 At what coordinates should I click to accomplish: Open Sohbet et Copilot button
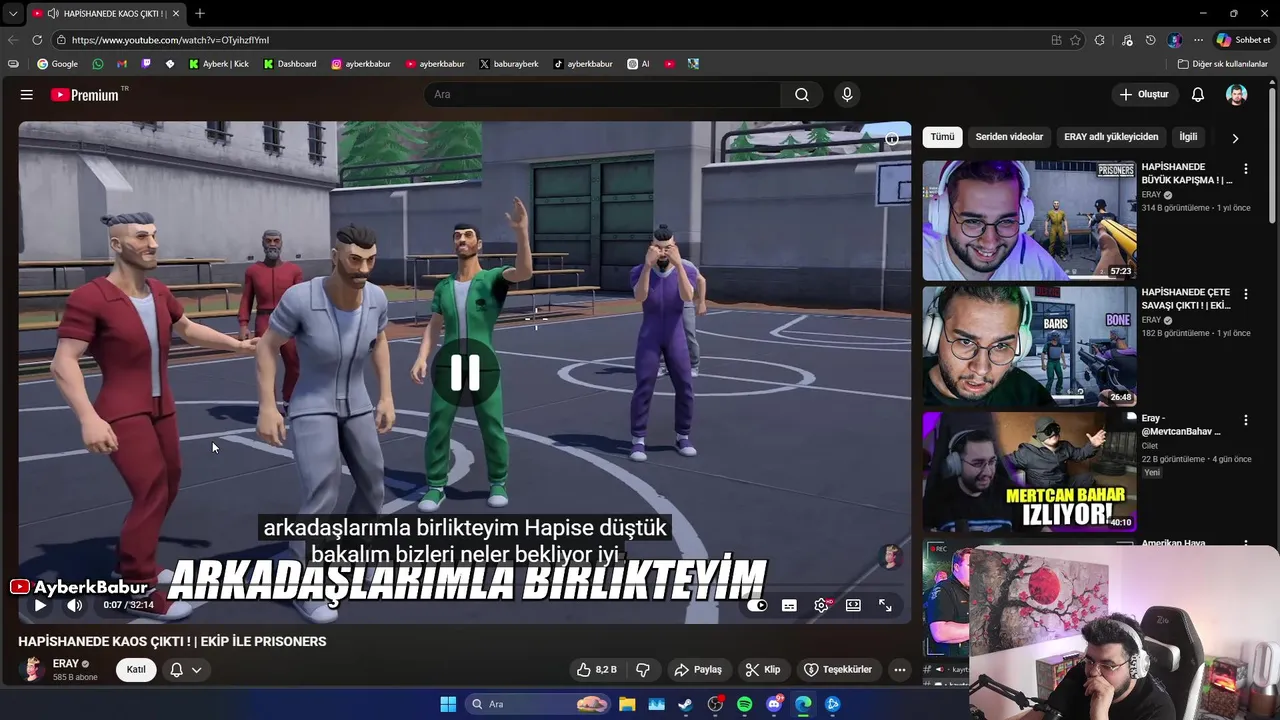coord(1243,40)
